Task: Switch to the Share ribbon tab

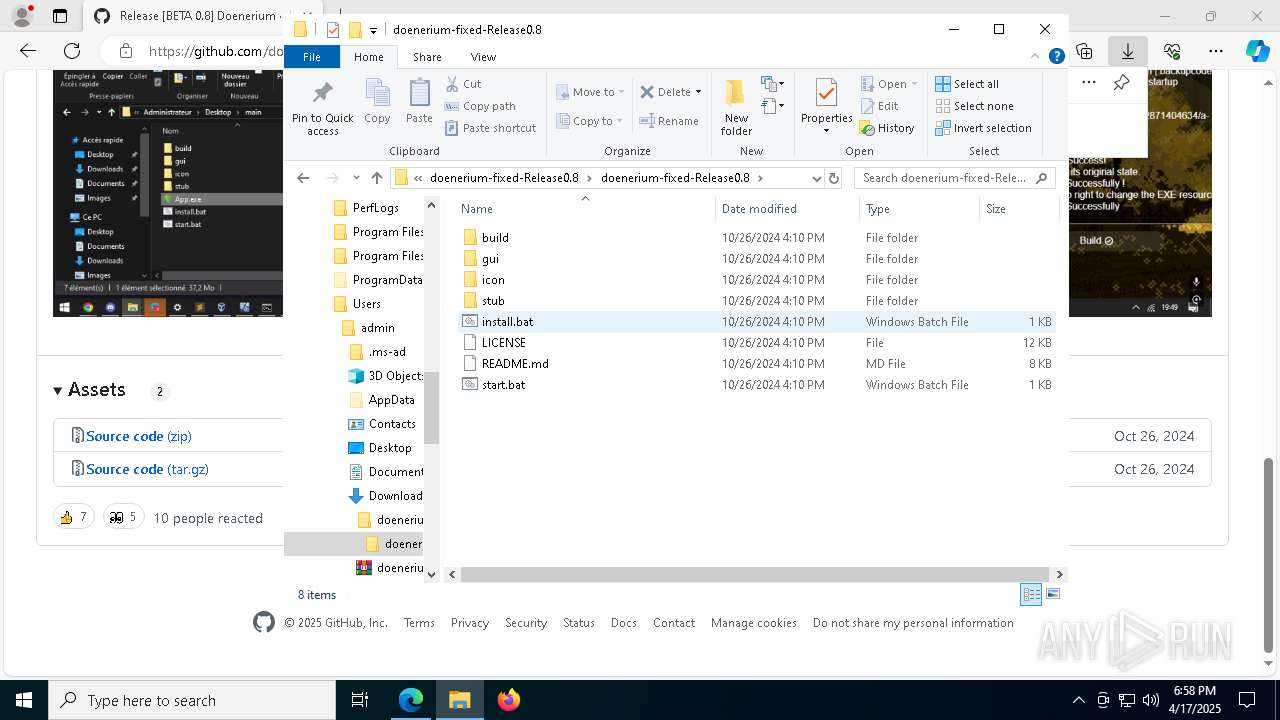Action: point(427,57)
